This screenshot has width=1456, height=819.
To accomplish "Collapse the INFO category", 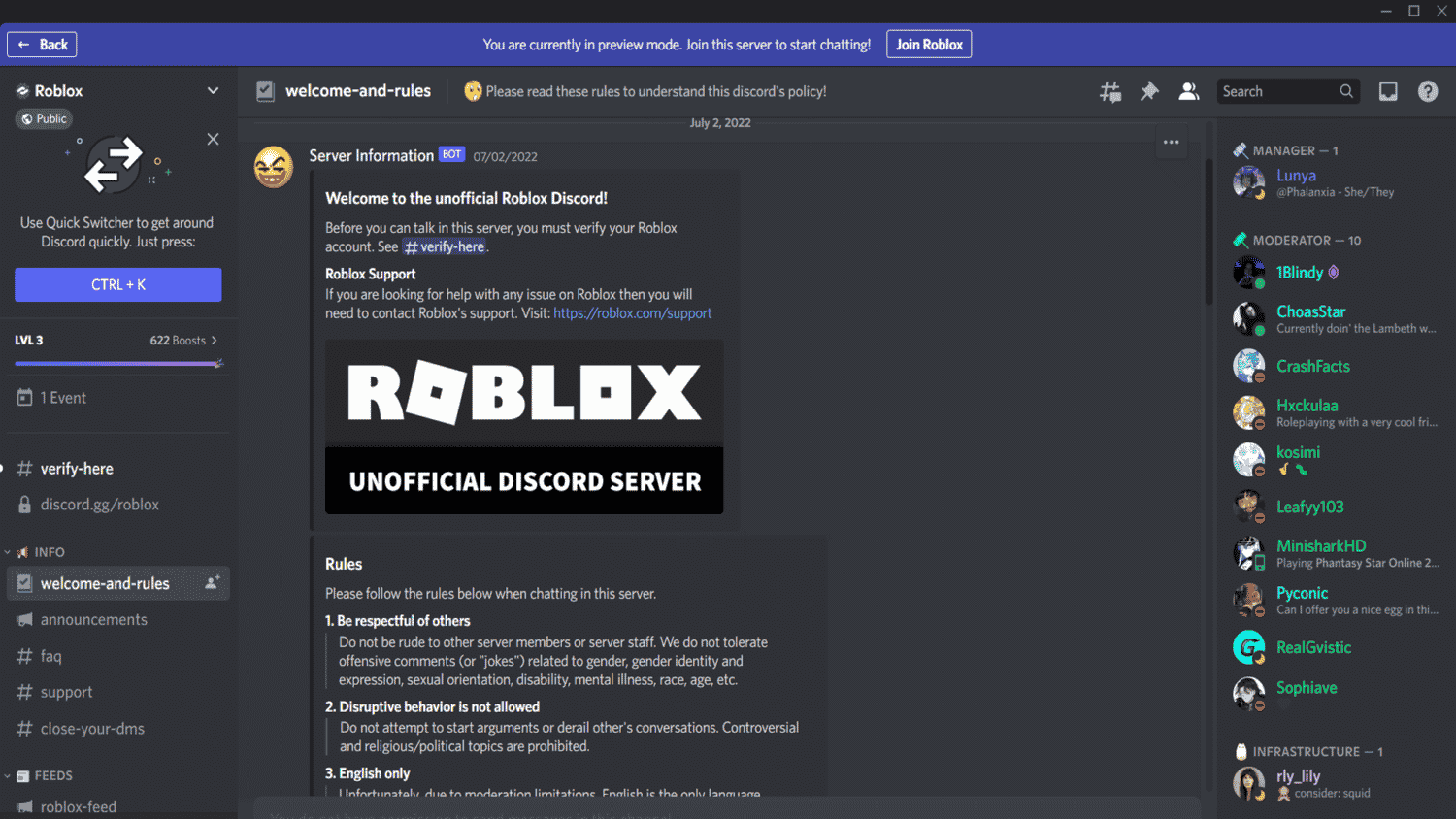I will coord(35,552).
